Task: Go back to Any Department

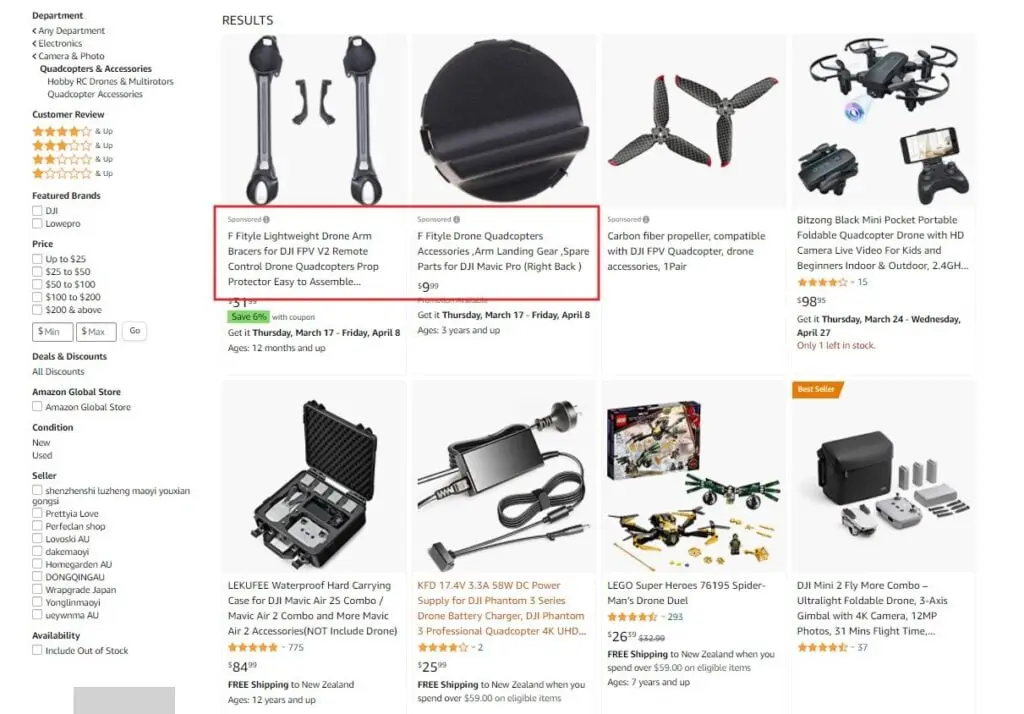Action: tap(69, 31)
